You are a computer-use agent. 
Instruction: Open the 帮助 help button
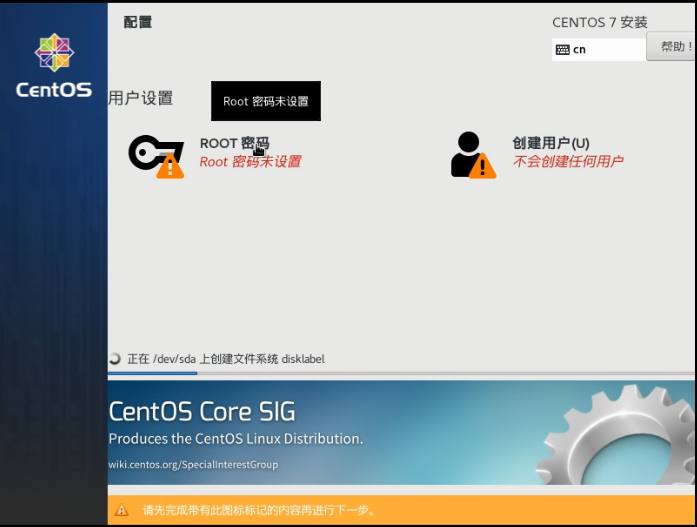point(672,46)
